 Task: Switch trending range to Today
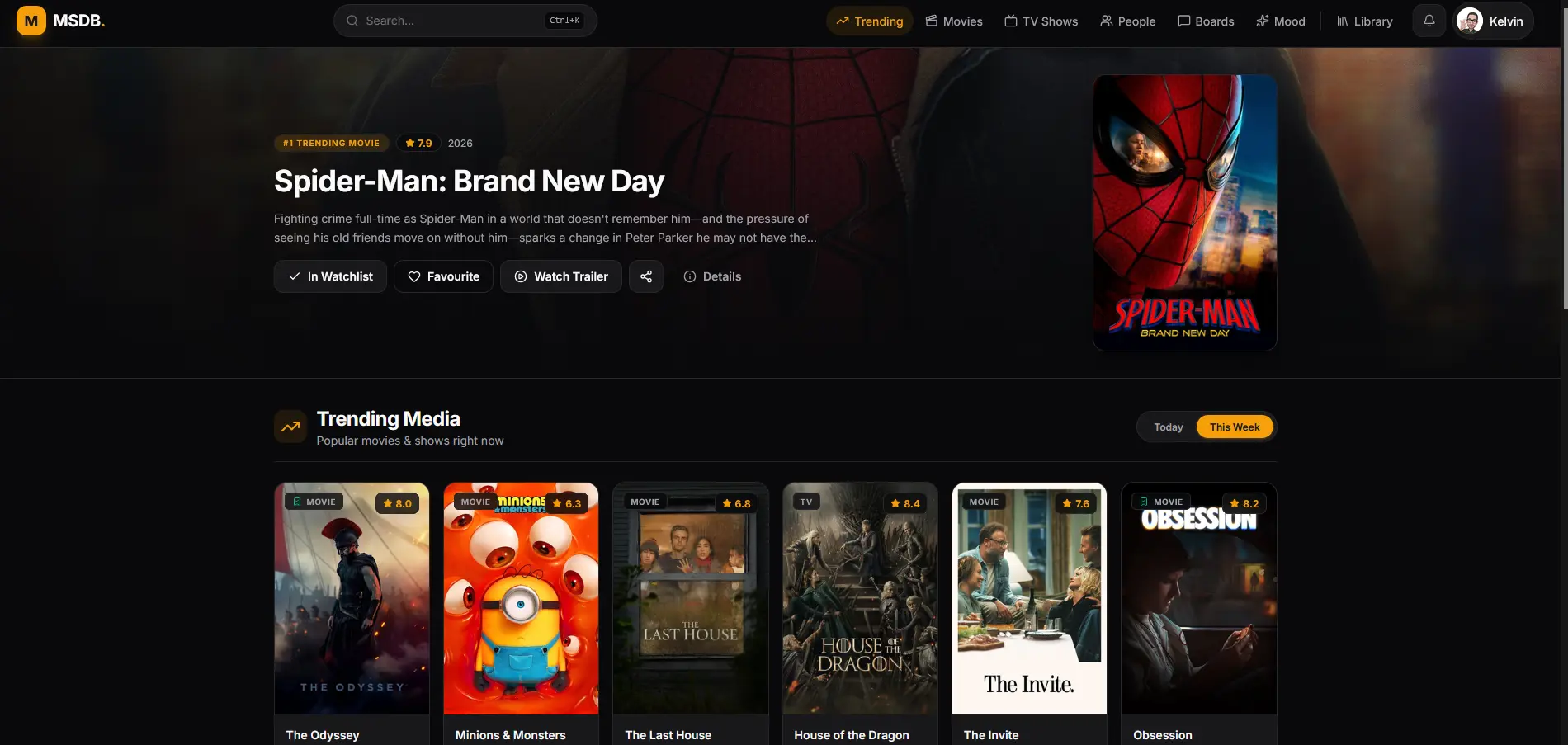coord(1168,427)
